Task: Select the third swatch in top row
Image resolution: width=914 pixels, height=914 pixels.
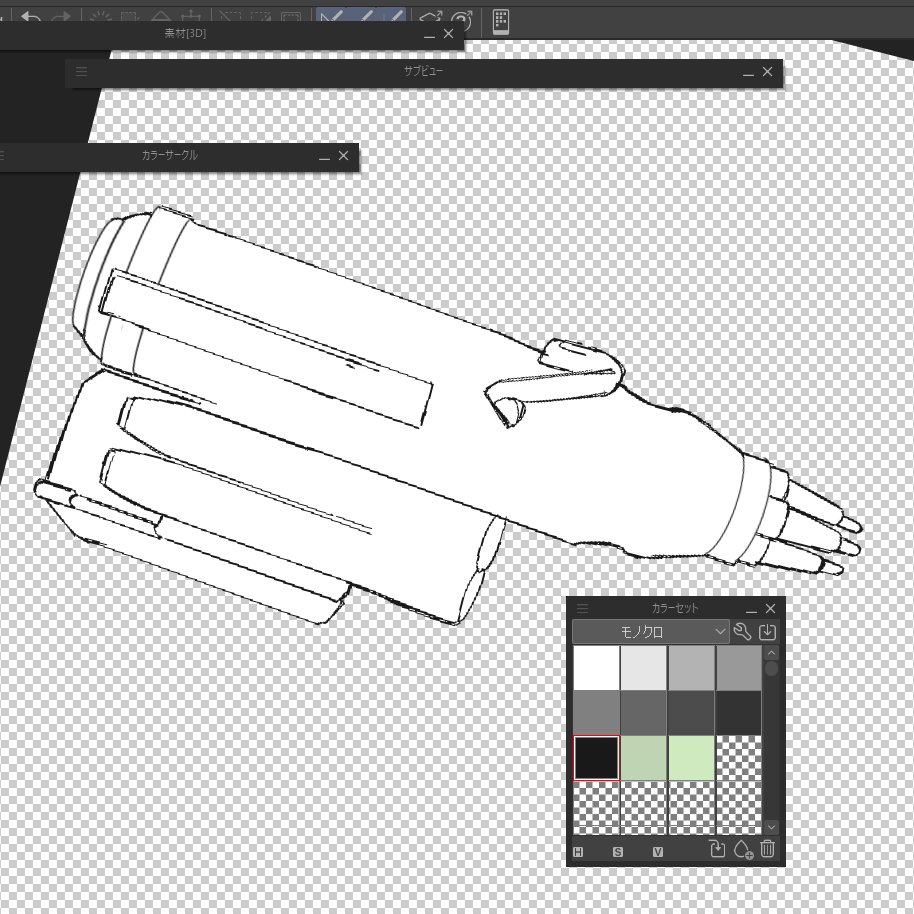Action: click(x=691, y=667)
